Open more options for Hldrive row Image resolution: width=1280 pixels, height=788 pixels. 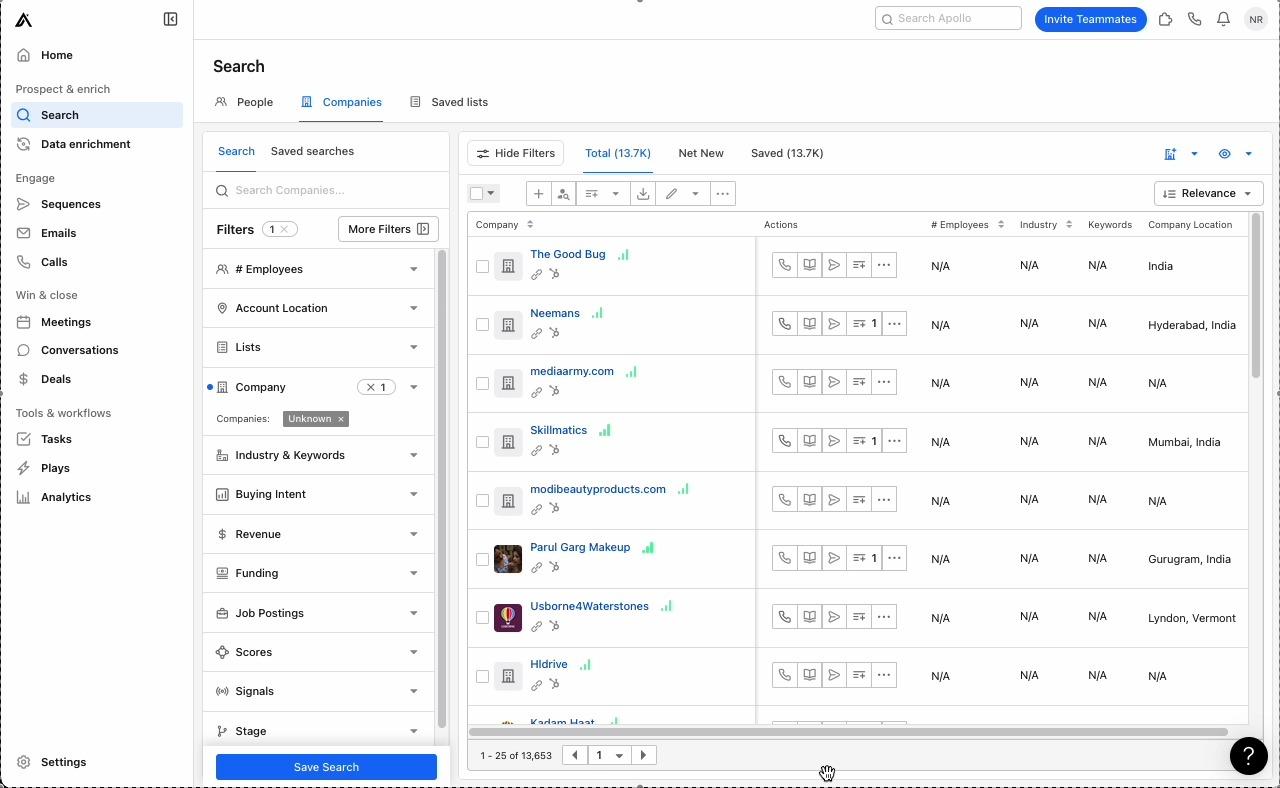click(x=884, y=675)
